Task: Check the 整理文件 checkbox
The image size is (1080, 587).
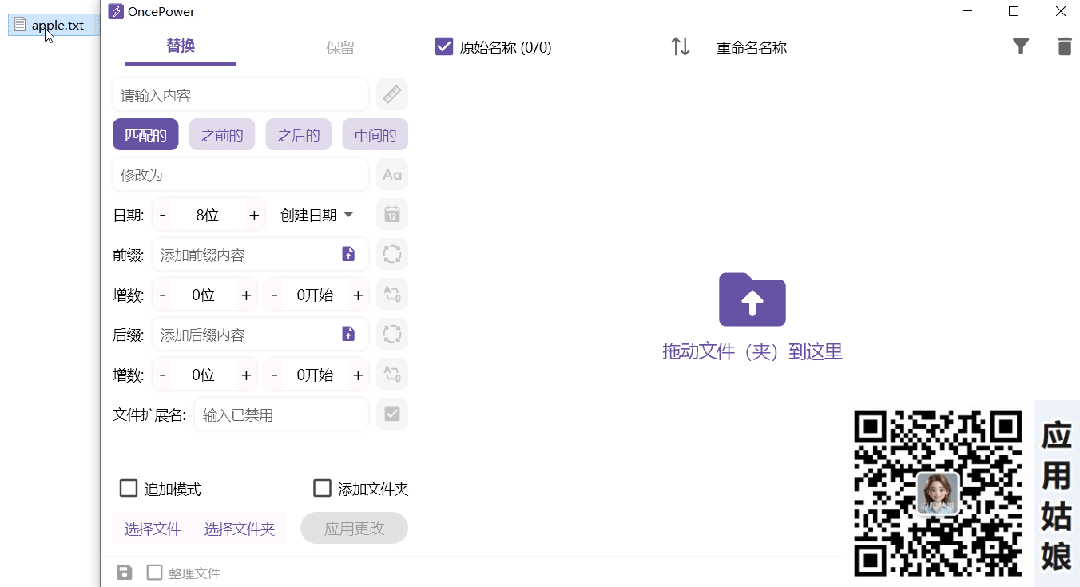Action: coord(155,573)
